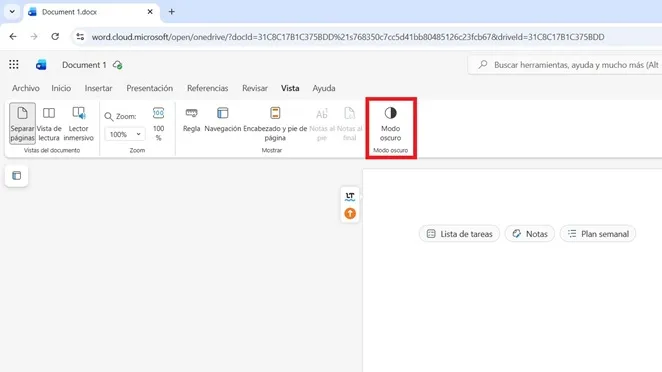Click the Word logo icon
Viewport: 662px width, 372px height.
pos(41,65)
